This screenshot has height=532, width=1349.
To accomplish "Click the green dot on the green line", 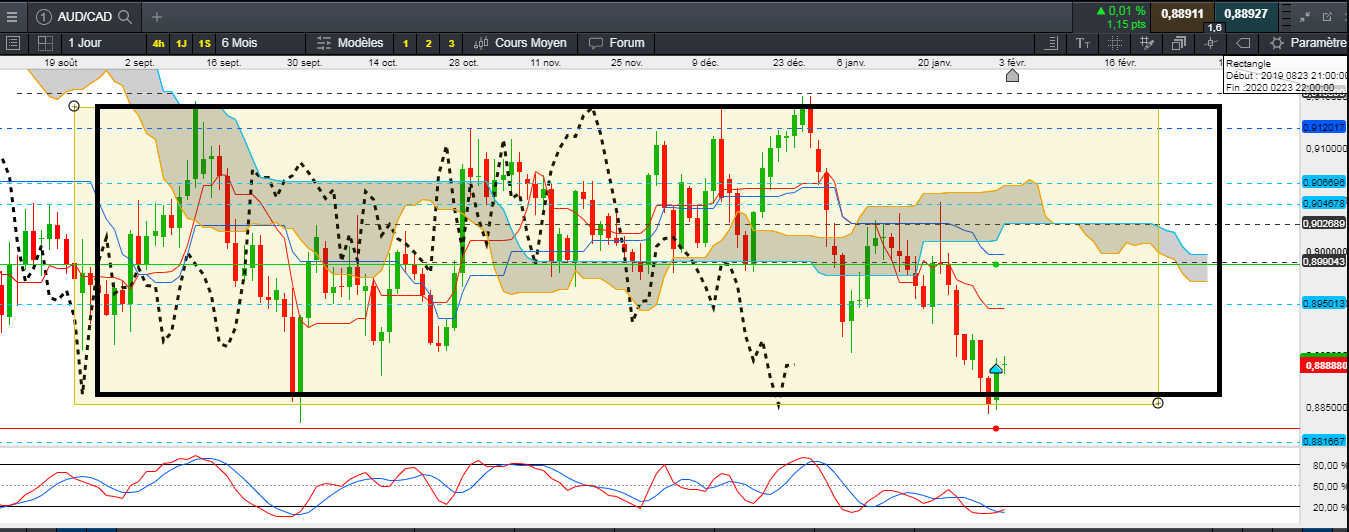I will [x=996, y=264].
